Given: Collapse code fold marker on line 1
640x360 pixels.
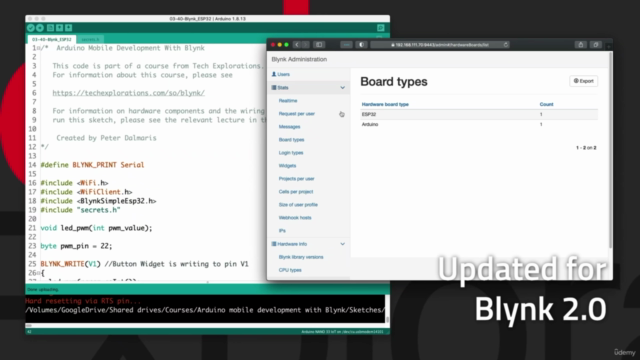Looking at the screenshot, I should tap(39, 48).
